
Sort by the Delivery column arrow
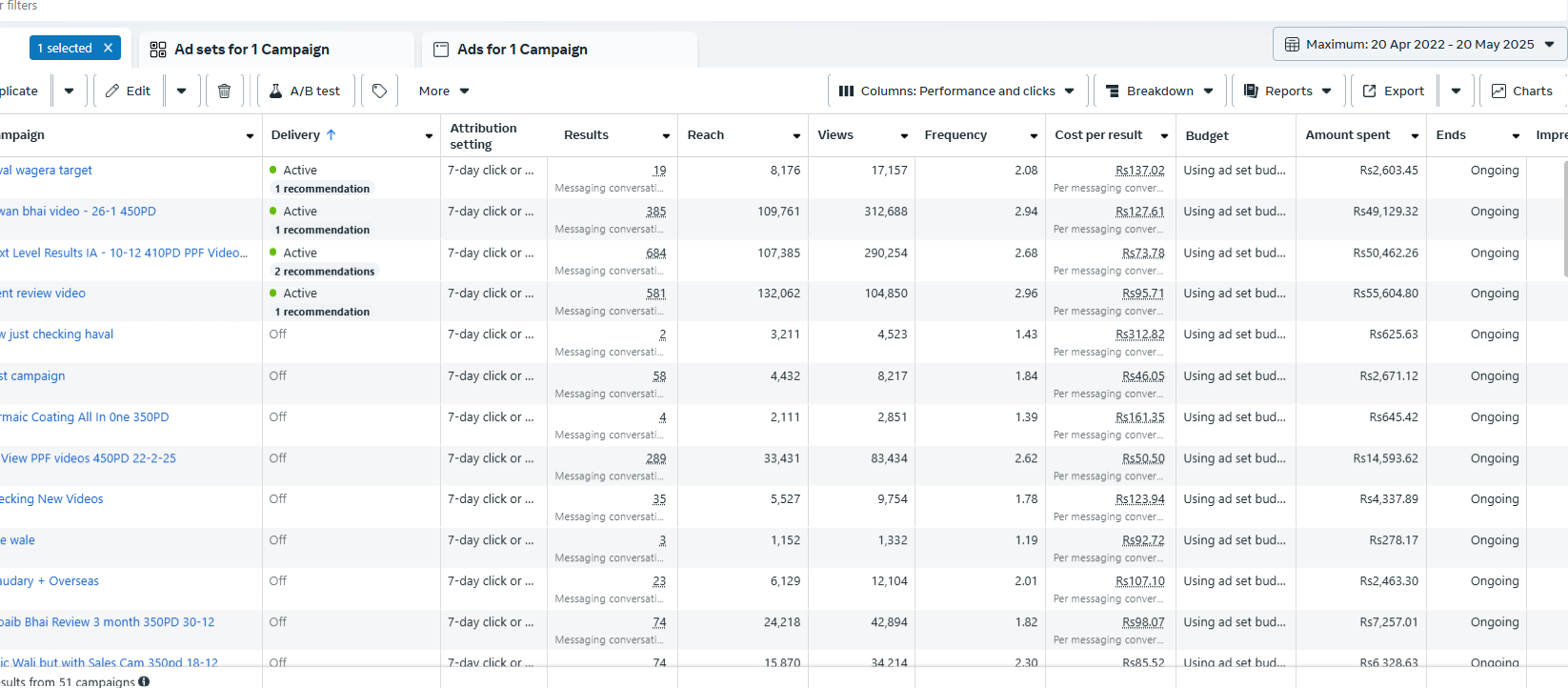click(331, 135)
